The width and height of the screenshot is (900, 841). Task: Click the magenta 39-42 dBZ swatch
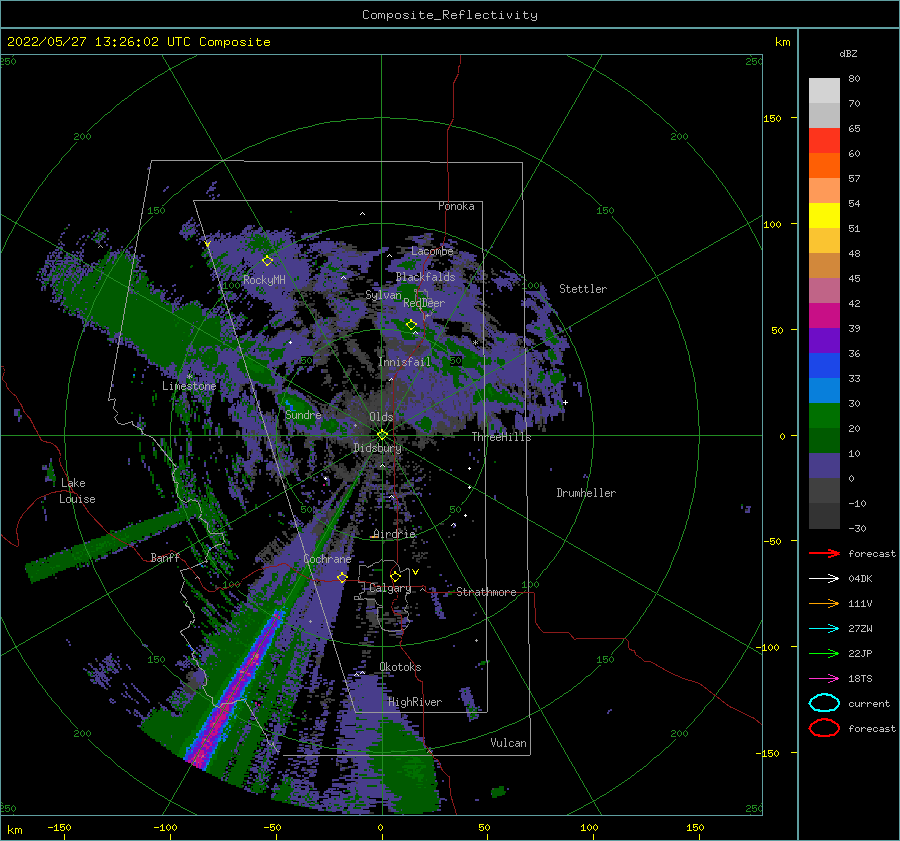[824, 315]
